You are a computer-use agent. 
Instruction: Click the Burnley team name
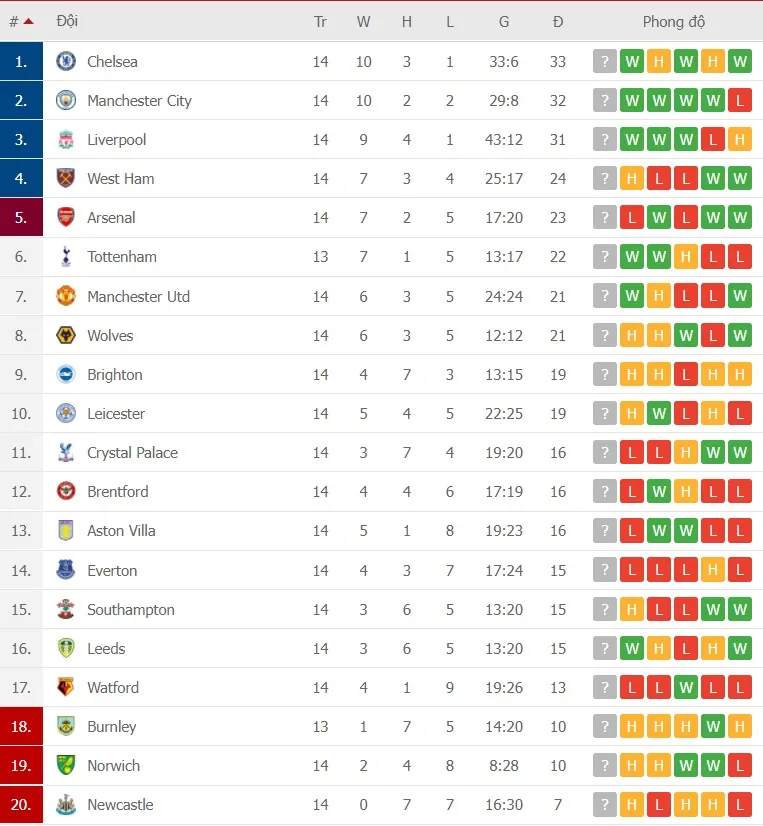111,726
